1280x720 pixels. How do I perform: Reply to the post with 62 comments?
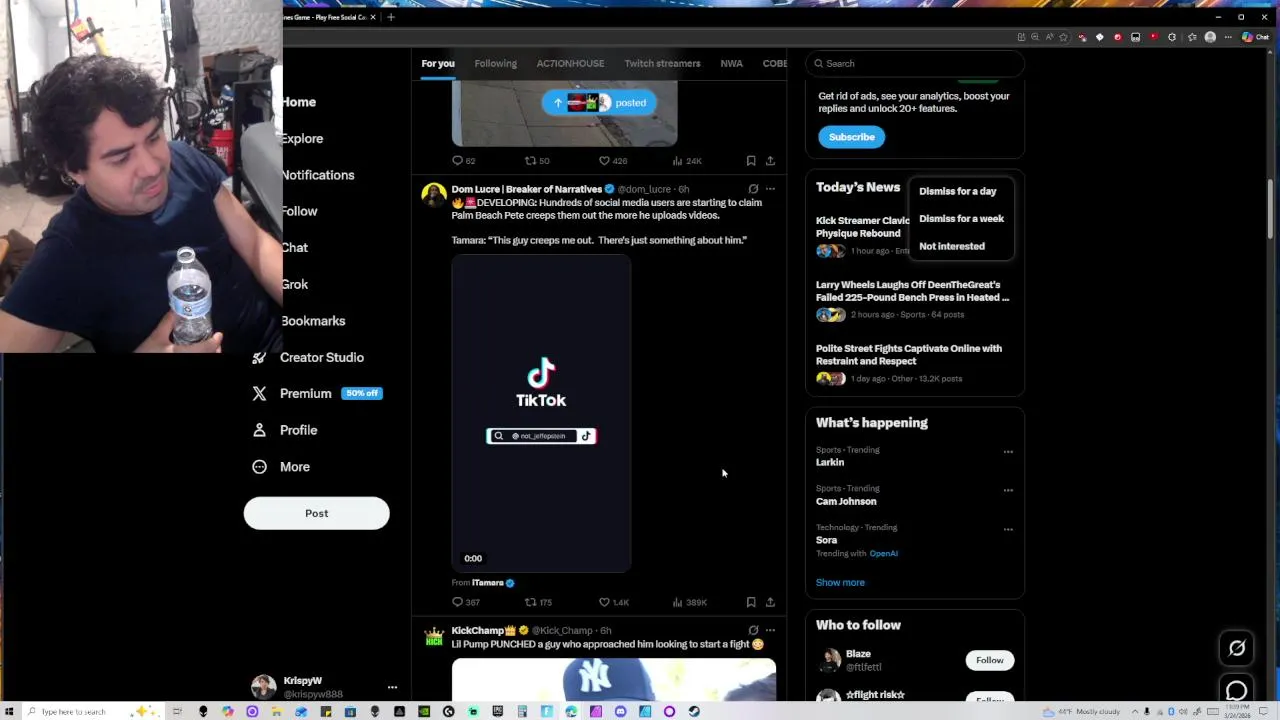click(463, 160)
